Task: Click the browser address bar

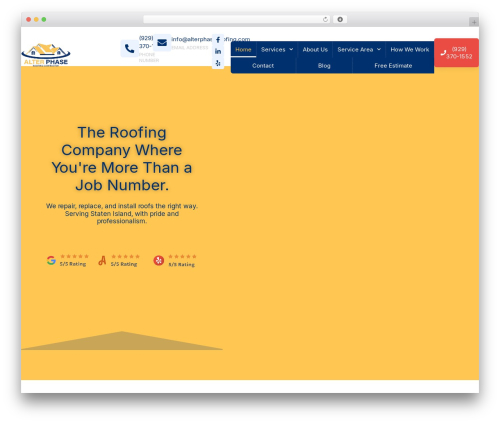Action: [x=236, y=20]
